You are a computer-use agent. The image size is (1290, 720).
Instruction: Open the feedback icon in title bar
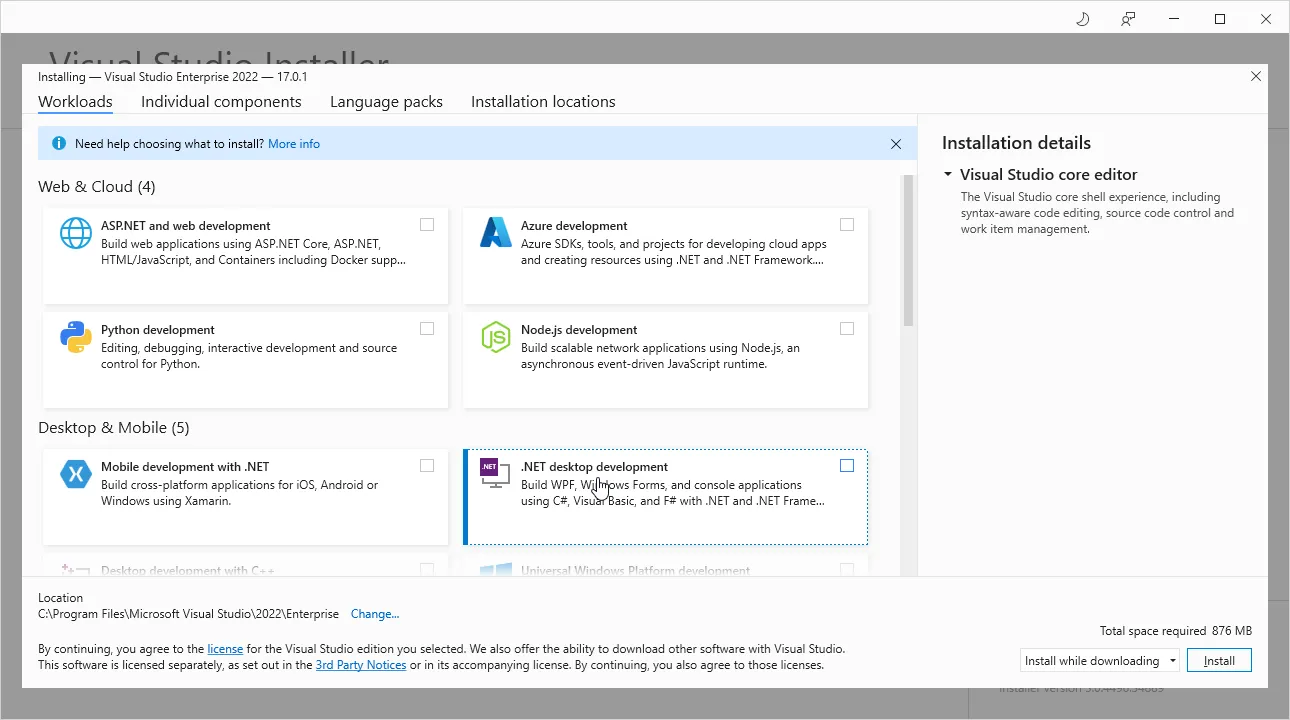pos(1128,19)
